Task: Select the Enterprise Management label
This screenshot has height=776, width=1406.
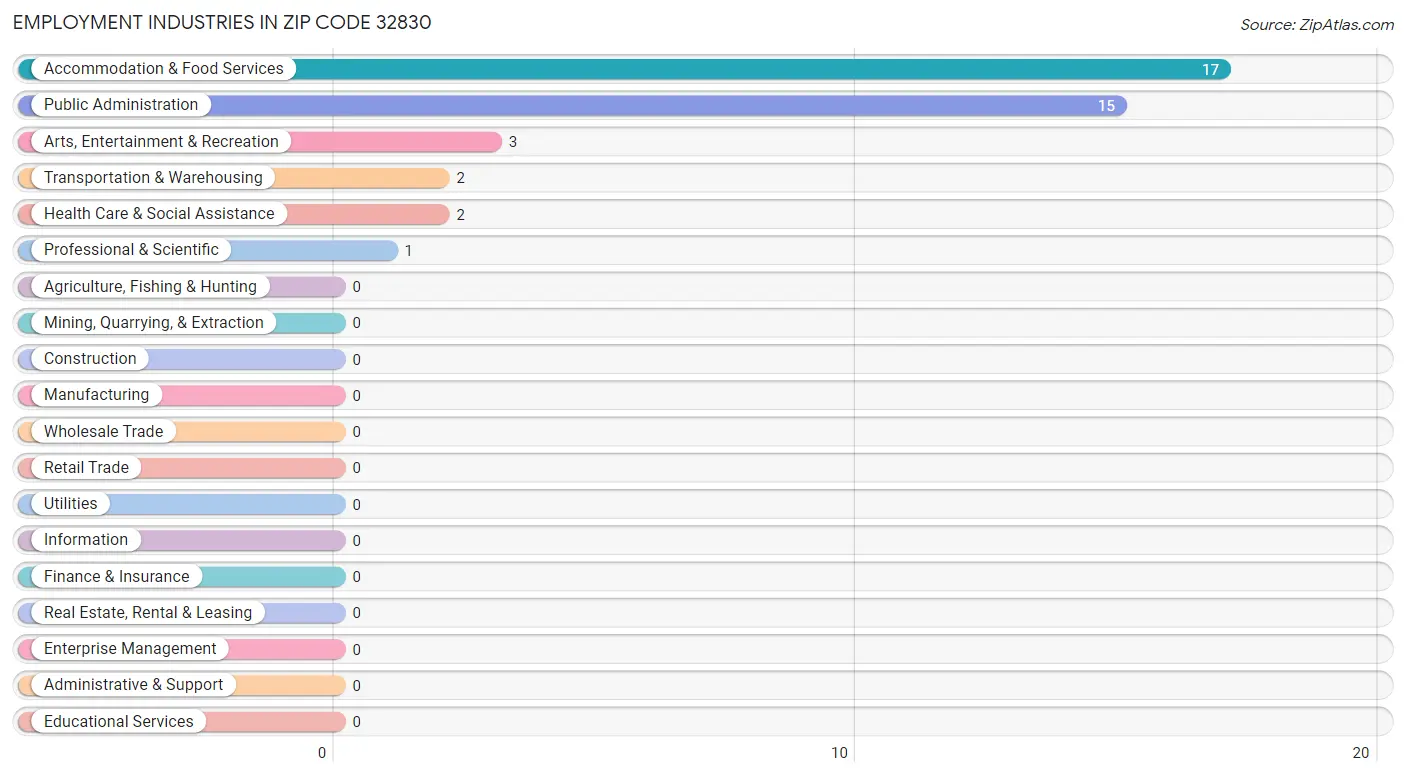Action: pos(130,649)
